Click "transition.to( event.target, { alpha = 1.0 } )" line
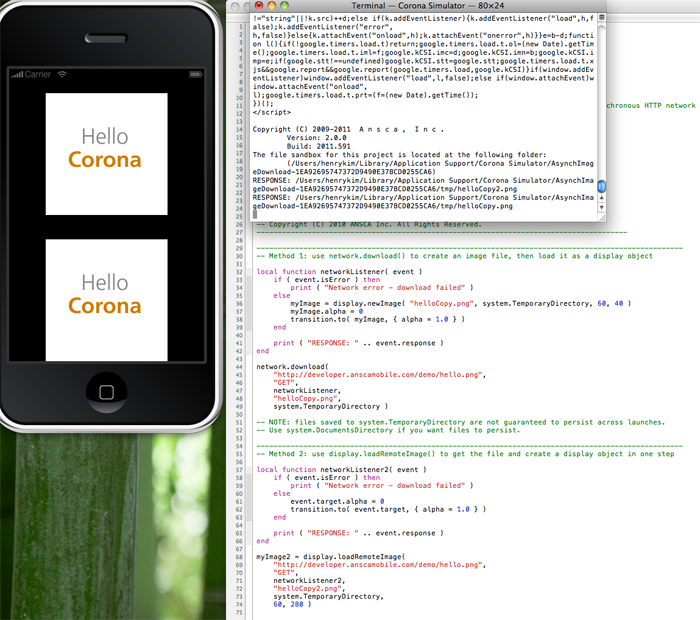The height and width of the screenshot is (620, 700). 388,509
